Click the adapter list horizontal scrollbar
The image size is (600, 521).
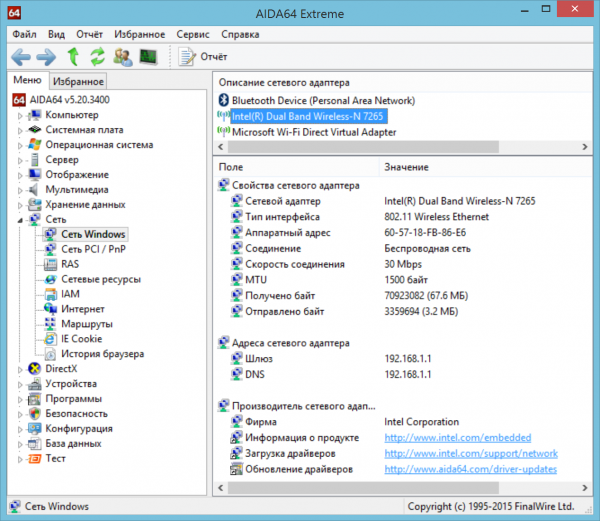click(x=403, y=147)
